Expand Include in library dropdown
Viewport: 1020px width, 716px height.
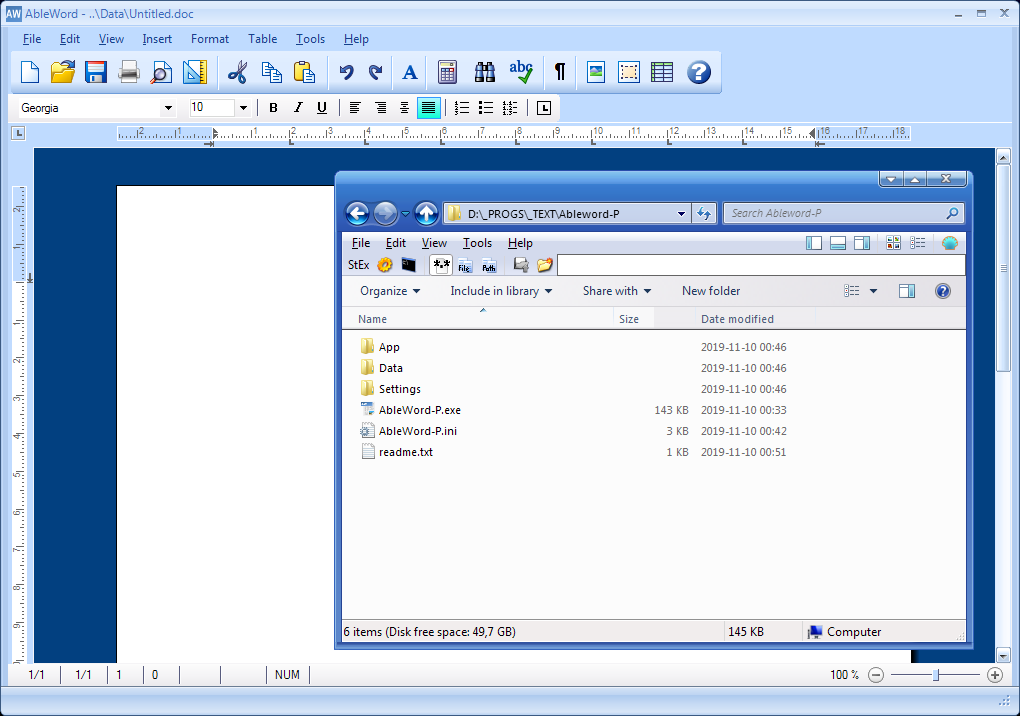point(501,291)
